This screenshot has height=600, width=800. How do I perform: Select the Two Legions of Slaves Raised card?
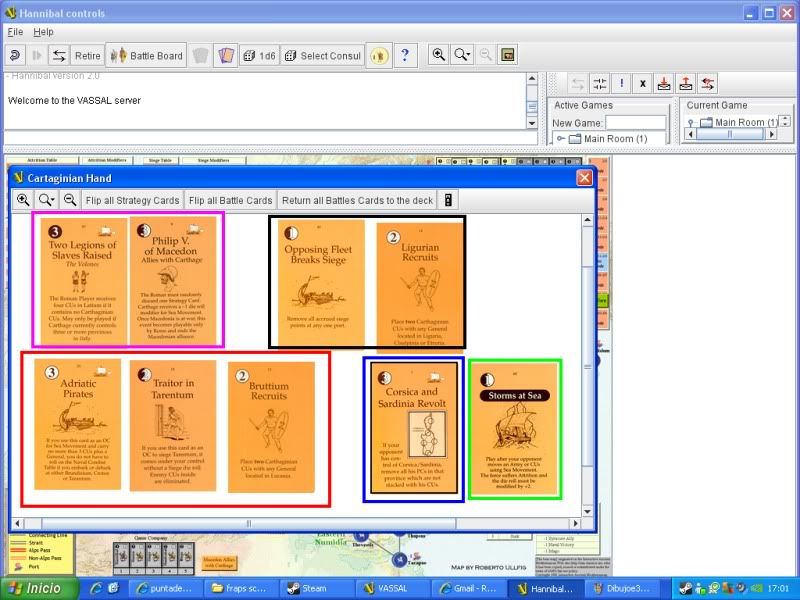pos(83,281)
